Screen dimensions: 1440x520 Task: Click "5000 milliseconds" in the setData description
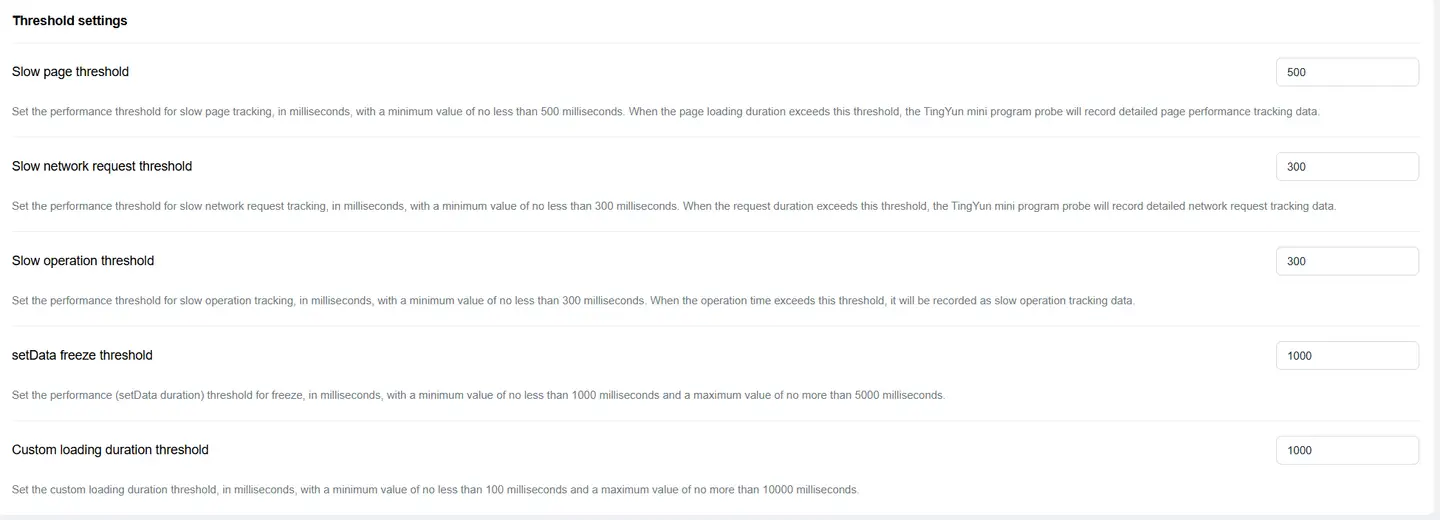point(898,395)
